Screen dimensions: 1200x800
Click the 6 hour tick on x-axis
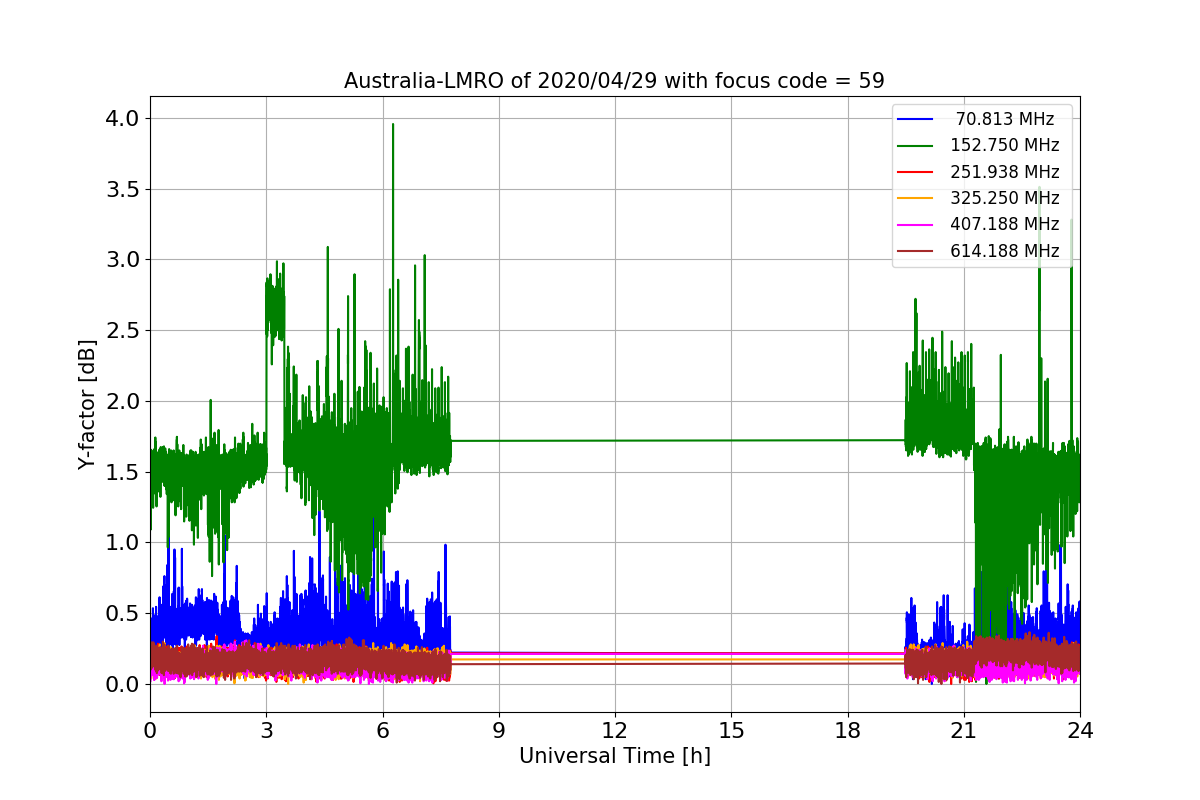coord(383,730)
